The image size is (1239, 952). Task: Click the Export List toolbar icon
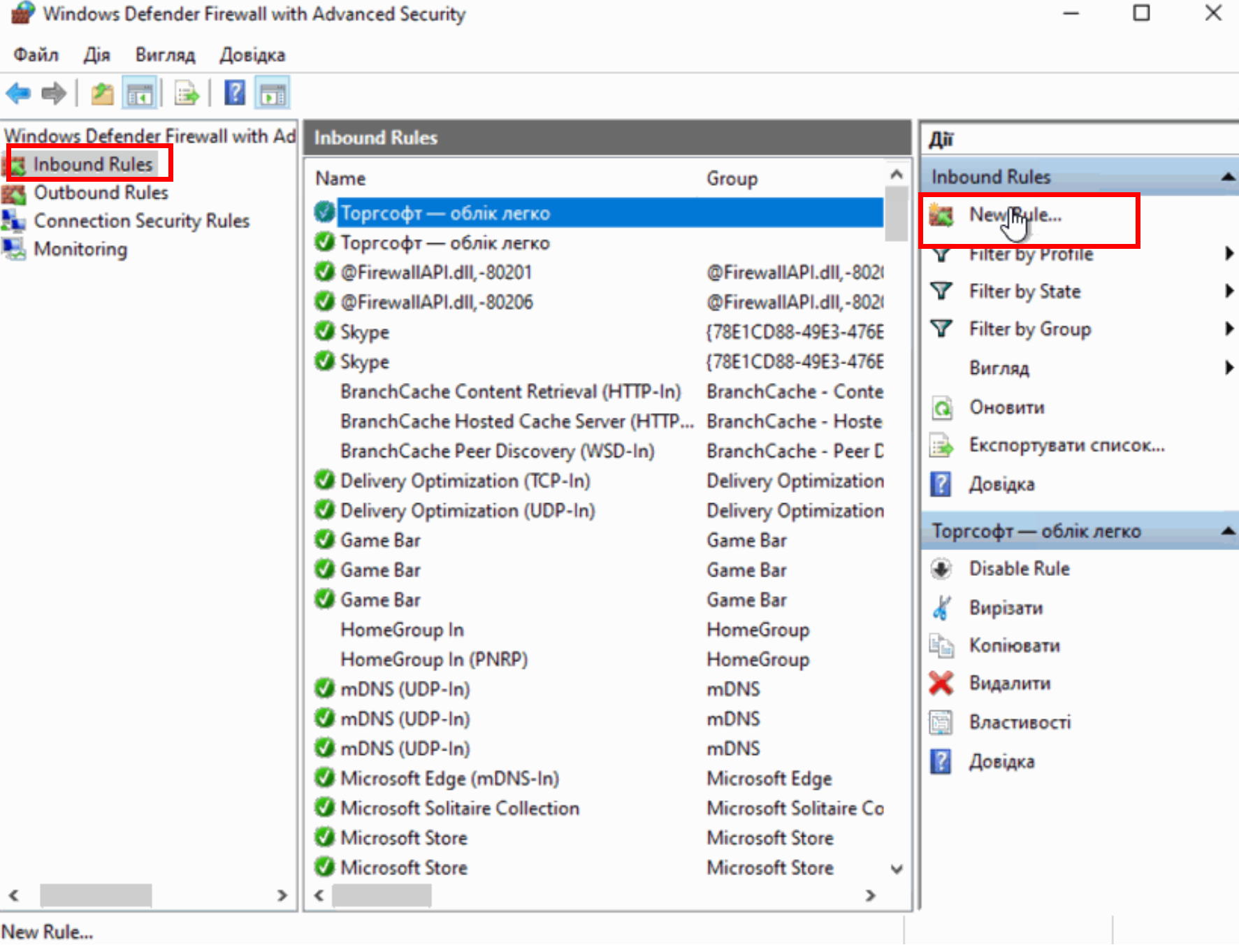(187, 93)
